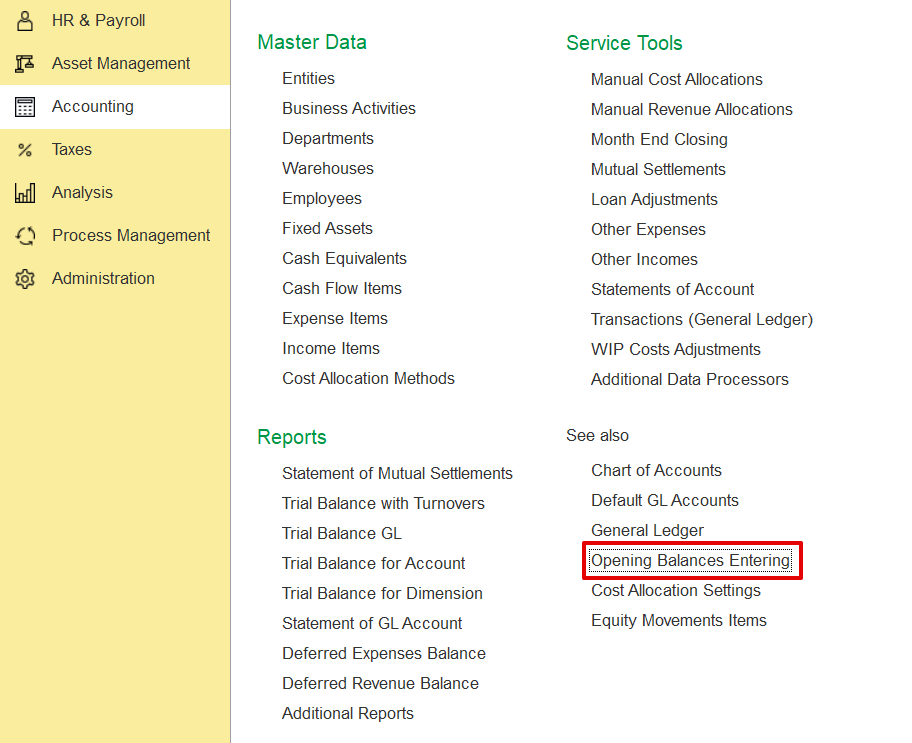This screenshot has height=743, width=912.
Task: Switch to the Analysis section
Action: [x=82, y=193]
